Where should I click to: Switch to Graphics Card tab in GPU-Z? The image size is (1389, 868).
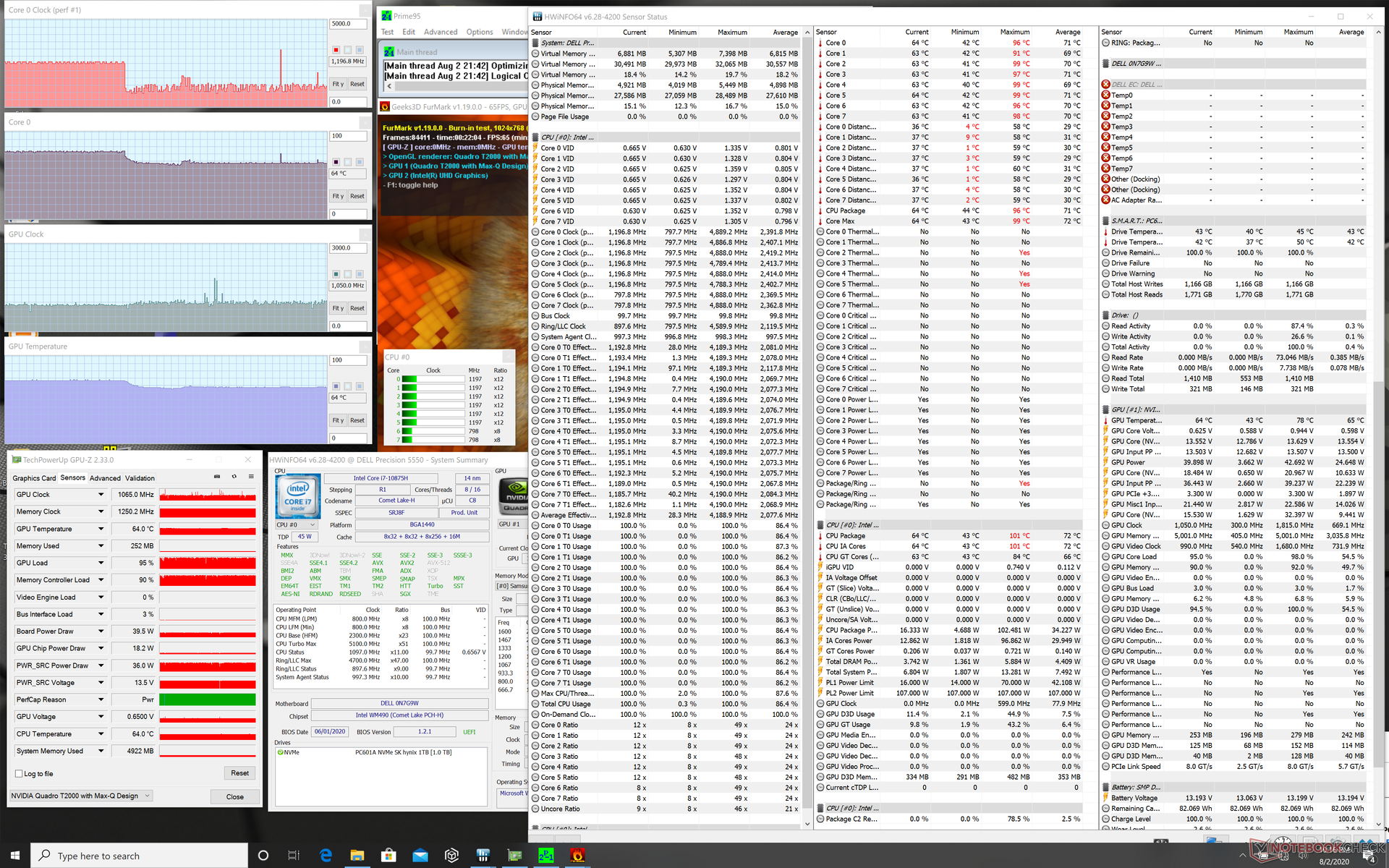tap(34, 478)
